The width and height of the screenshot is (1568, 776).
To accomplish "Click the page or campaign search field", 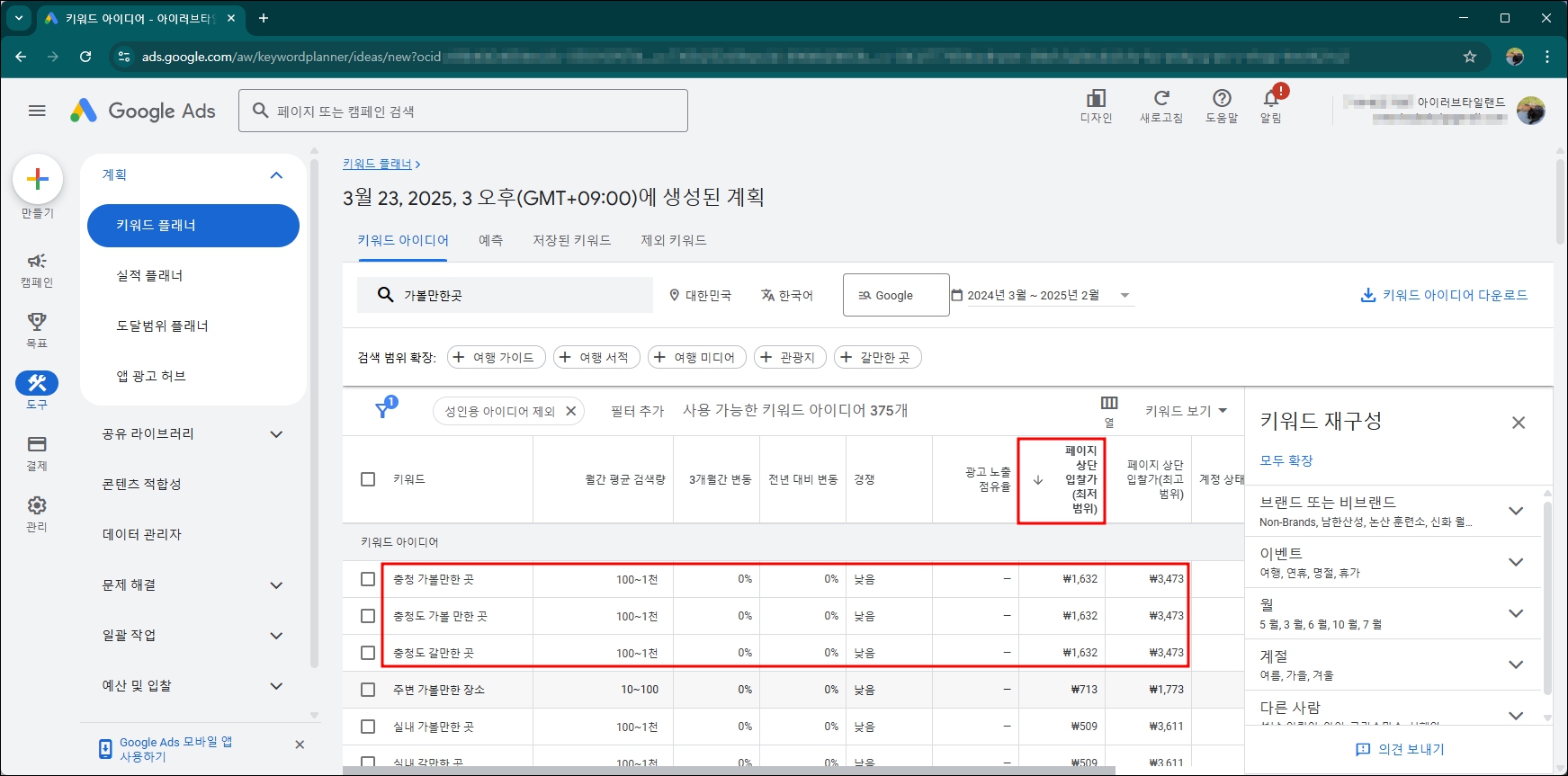I will point(463,111).
